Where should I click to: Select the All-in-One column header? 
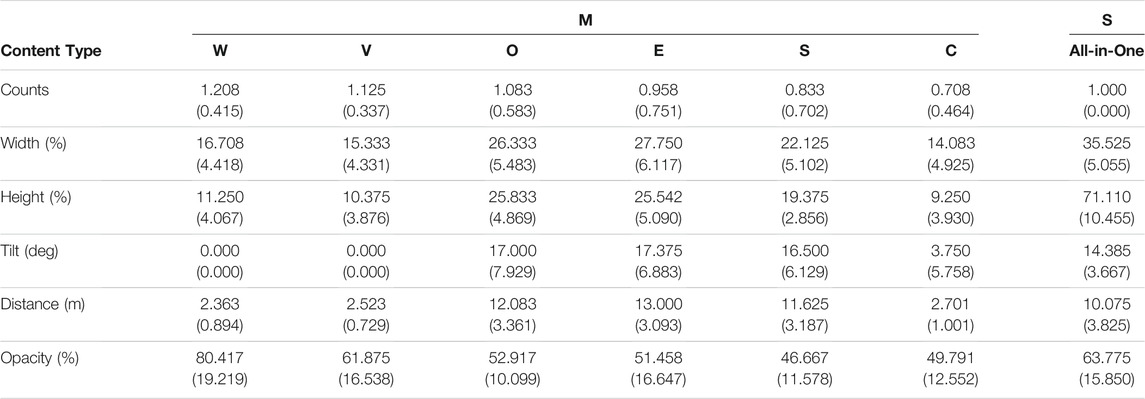[x=1107, y=52]
